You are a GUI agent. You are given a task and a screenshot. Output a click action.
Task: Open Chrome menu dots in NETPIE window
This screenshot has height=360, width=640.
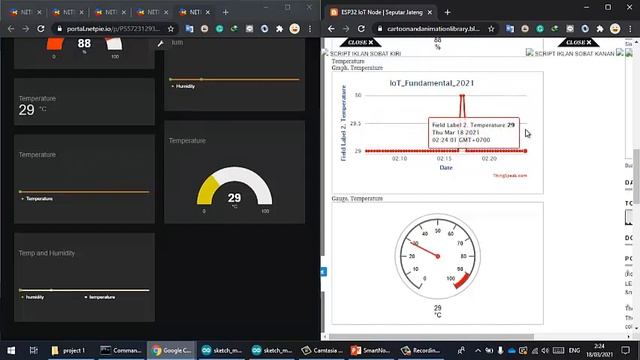(310, 29)
